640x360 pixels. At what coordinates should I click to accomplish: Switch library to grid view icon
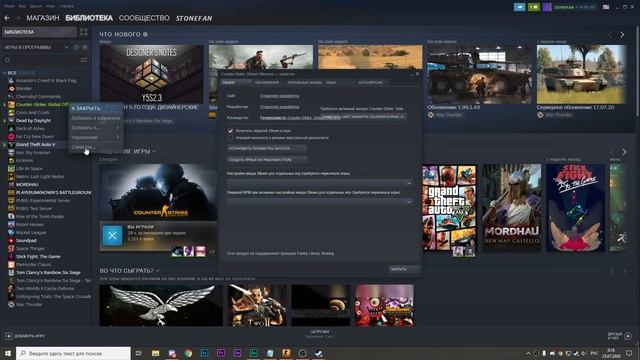pyautogui.click(x=84, y=32)
